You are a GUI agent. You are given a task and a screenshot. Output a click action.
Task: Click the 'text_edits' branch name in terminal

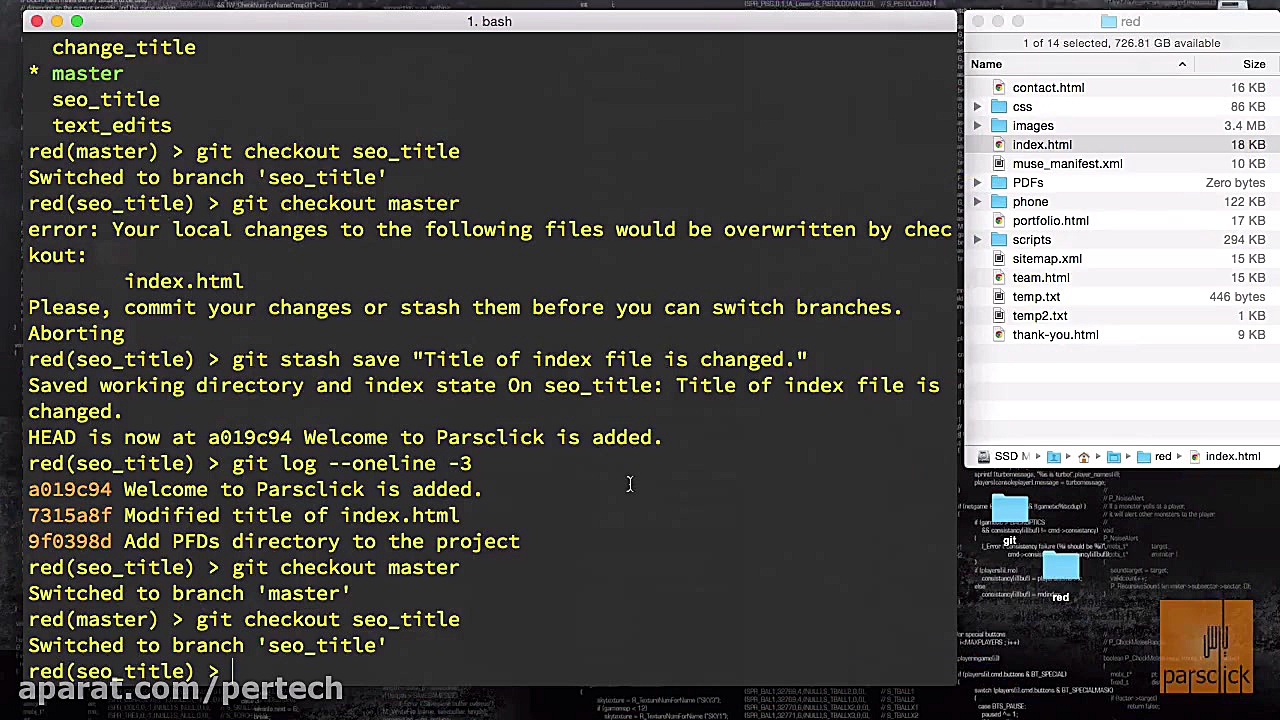click(x=112, y=126)
